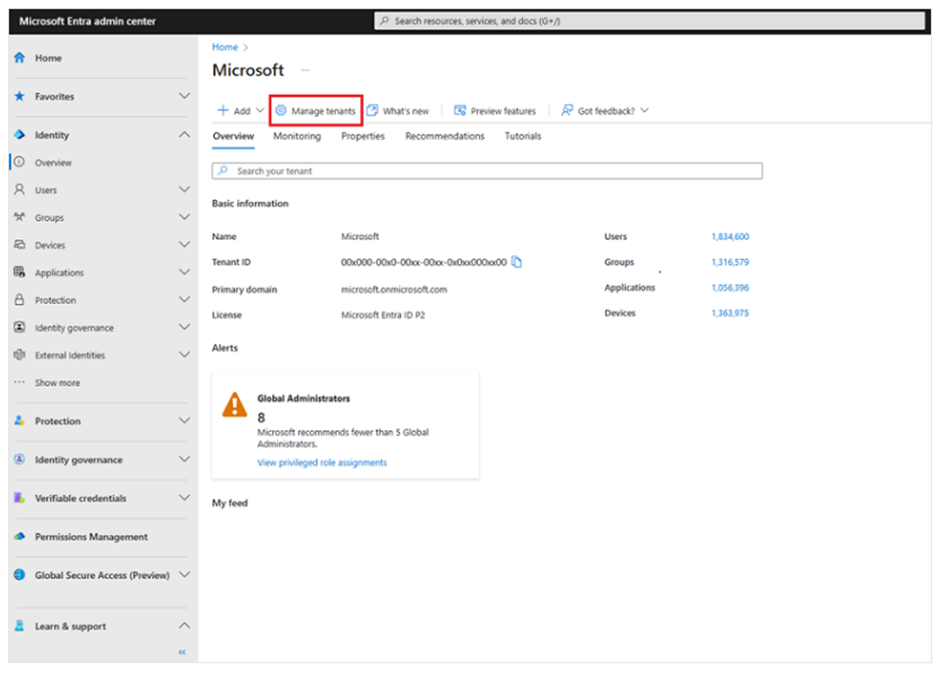Image resolution: width=940 pixels, height=680 pixels.
Task: Open the Properties tab
Action: [x=363, y=136]
